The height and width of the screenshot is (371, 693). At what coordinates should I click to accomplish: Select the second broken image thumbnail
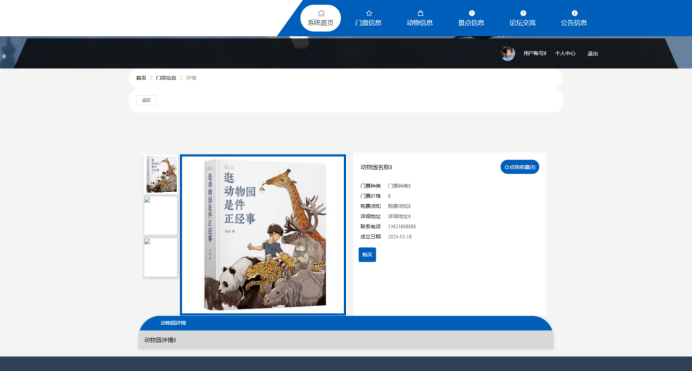161,216
